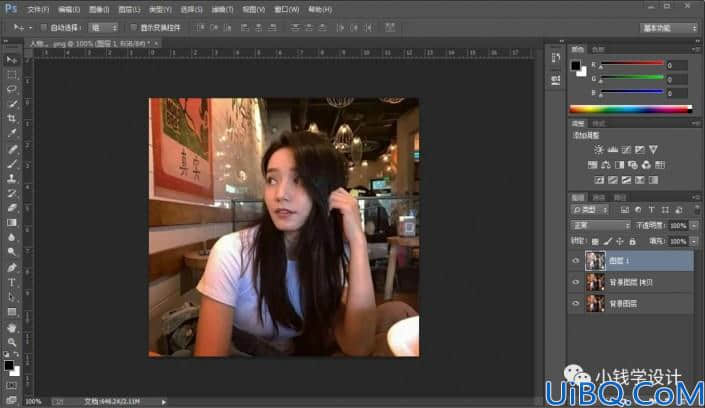Select the Dodge tool

12,252
